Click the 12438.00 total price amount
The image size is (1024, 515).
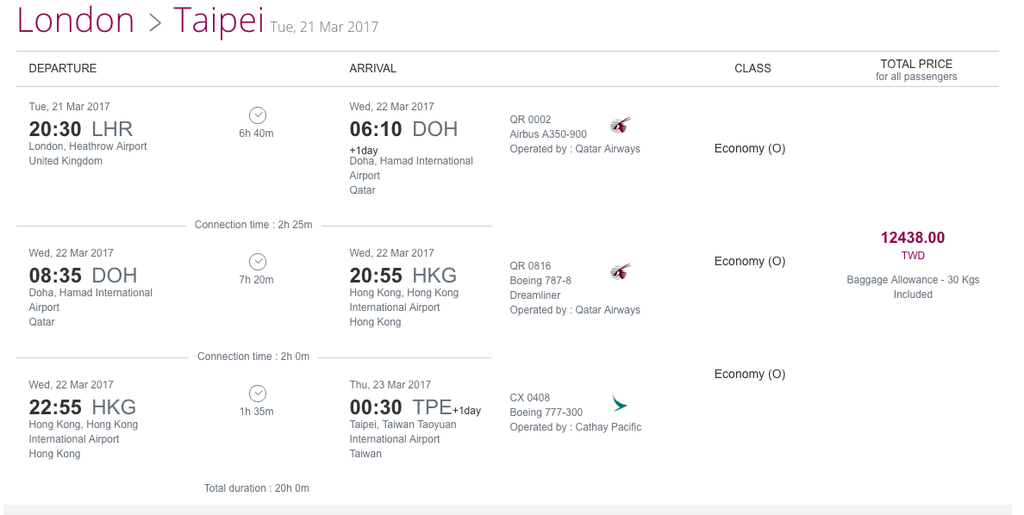click(x=912, y=238)
